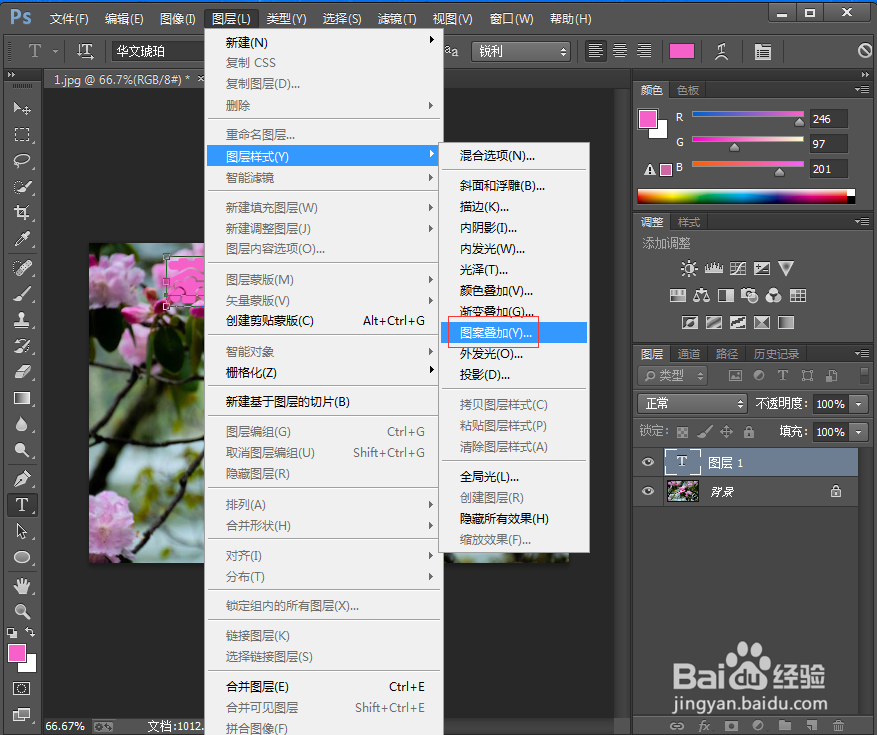Toggle Quick Mask mode icon
Screen dimensions: 877x735
tap(21, 689)
